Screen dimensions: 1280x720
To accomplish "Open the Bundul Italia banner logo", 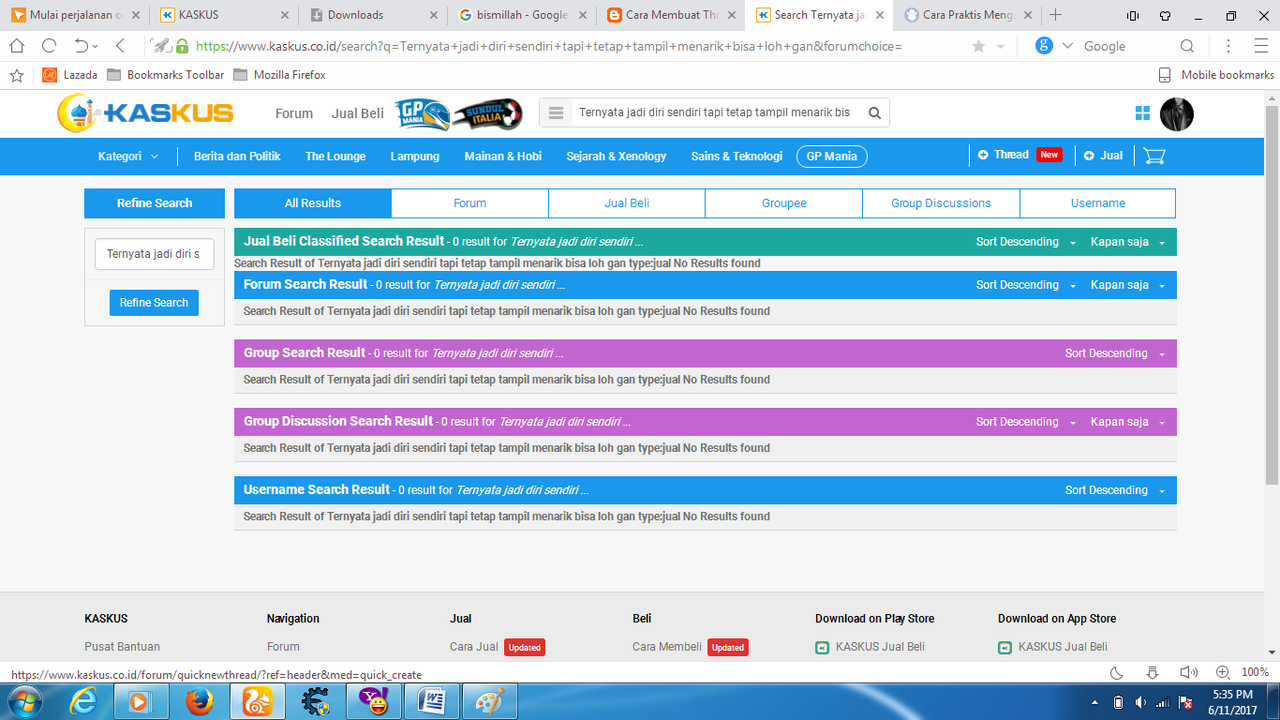I will pyautogui.click(x=486, y=114).
